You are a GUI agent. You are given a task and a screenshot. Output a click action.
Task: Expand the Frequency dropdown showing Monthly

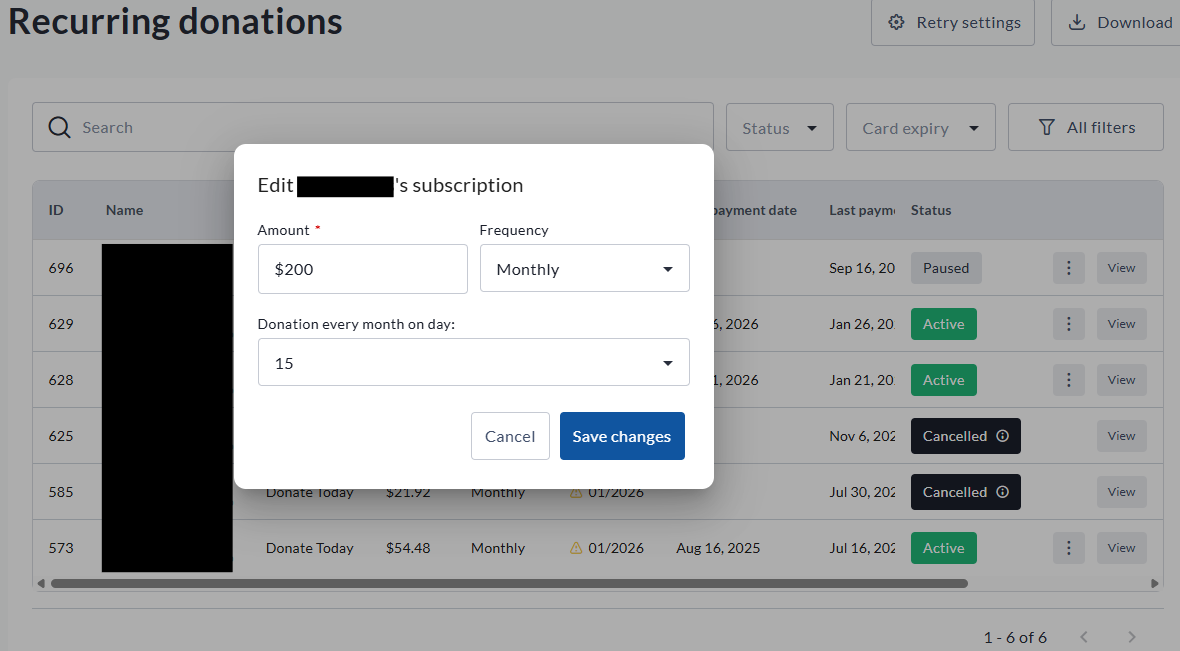584,269
